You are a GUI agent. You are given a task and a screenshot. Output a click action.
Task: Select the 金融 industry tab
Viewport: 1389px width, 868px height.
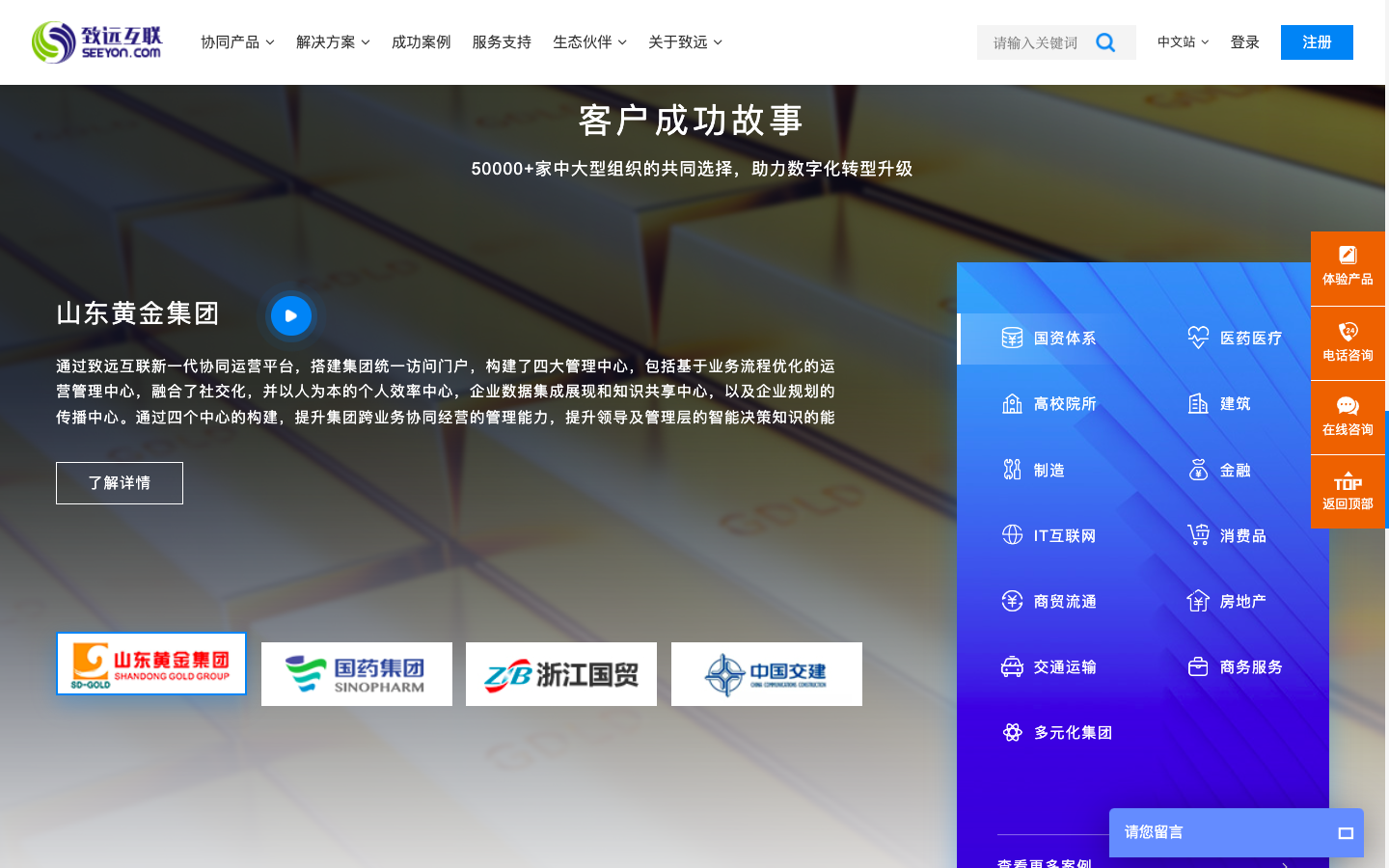coord(1220,470)
